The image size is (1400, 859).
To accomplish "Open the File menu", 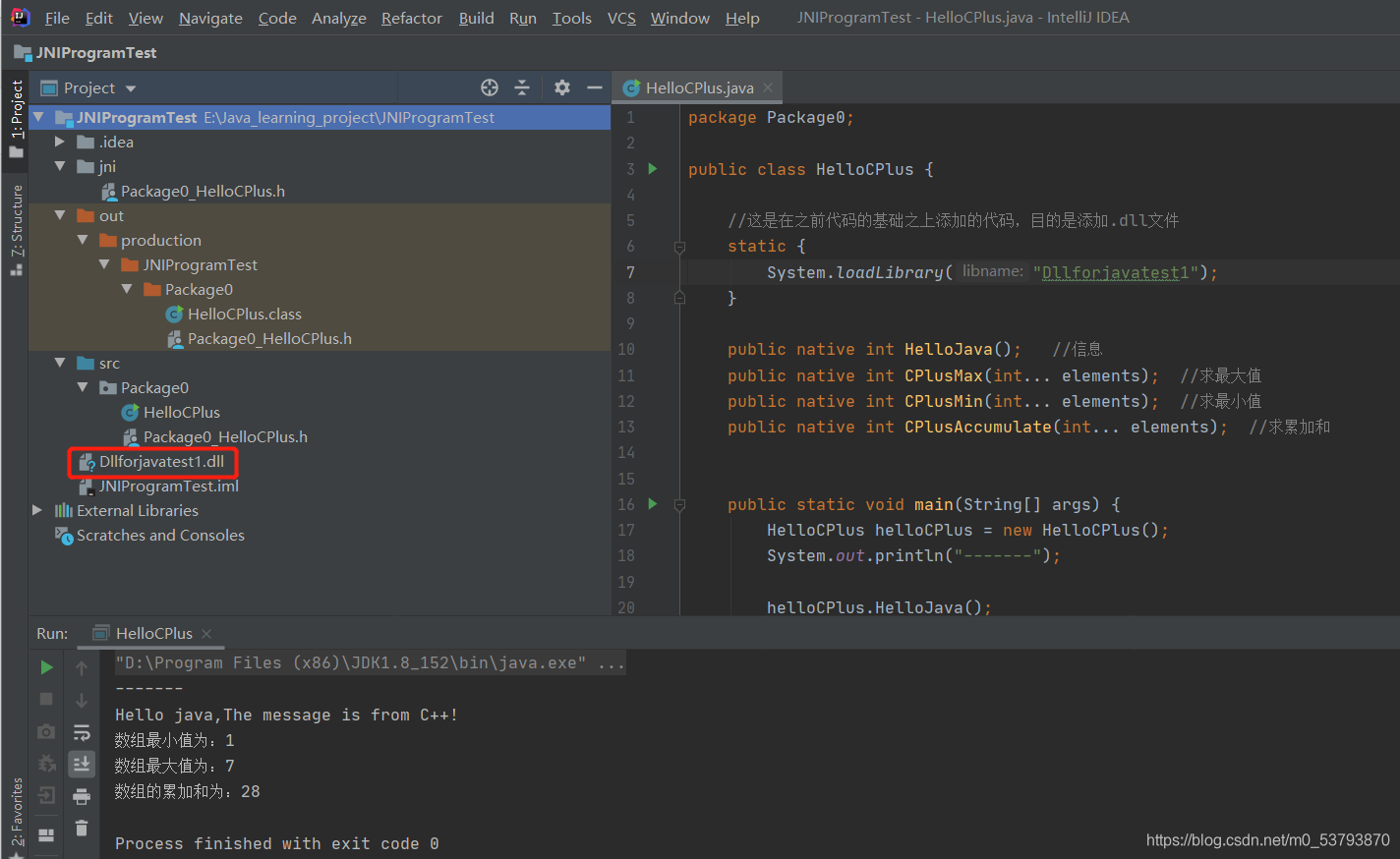I will 57,18.
